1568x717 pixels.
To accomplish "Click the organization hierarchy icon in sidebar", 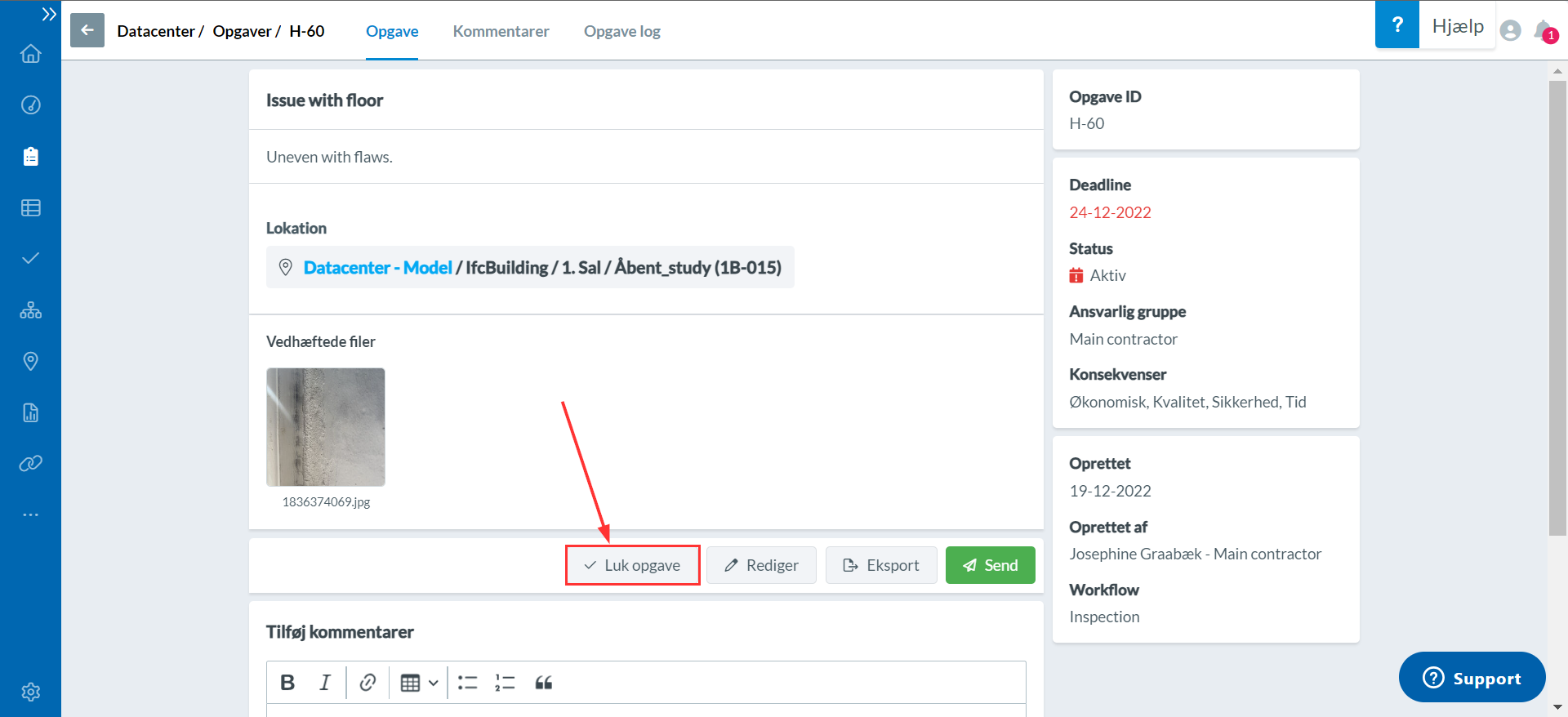I will point(30,310).
